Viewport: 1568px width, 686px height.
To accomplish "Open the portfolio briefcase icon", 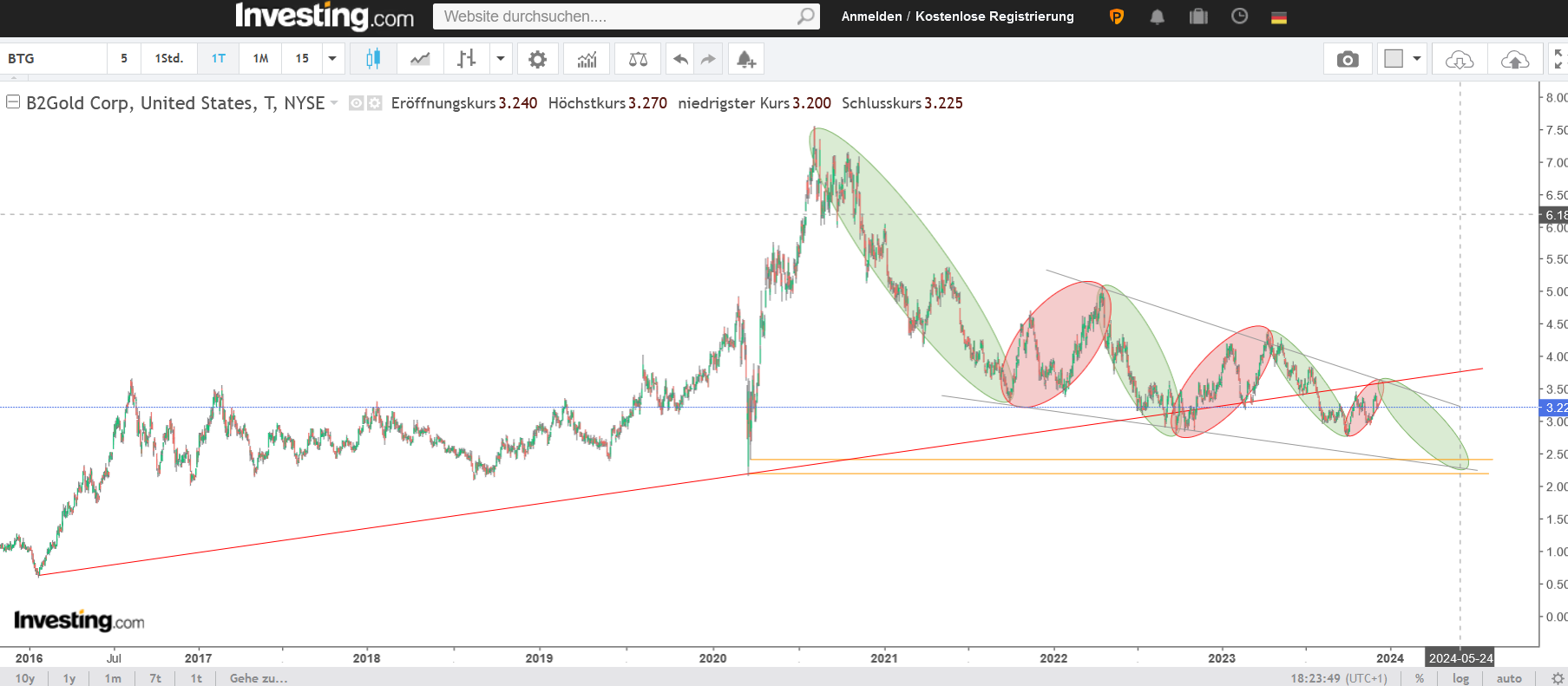I will (x=1198, y=16).
